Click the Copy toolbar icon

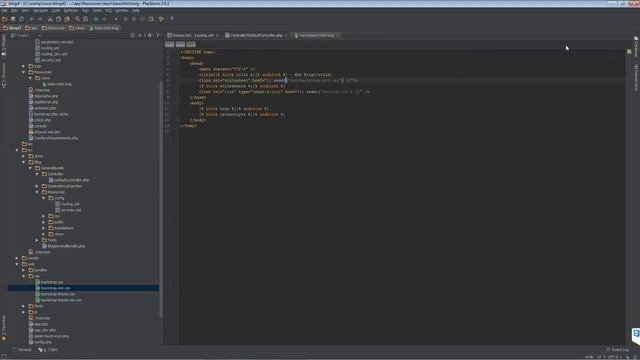pyautogui.click(x=58, y=19)
